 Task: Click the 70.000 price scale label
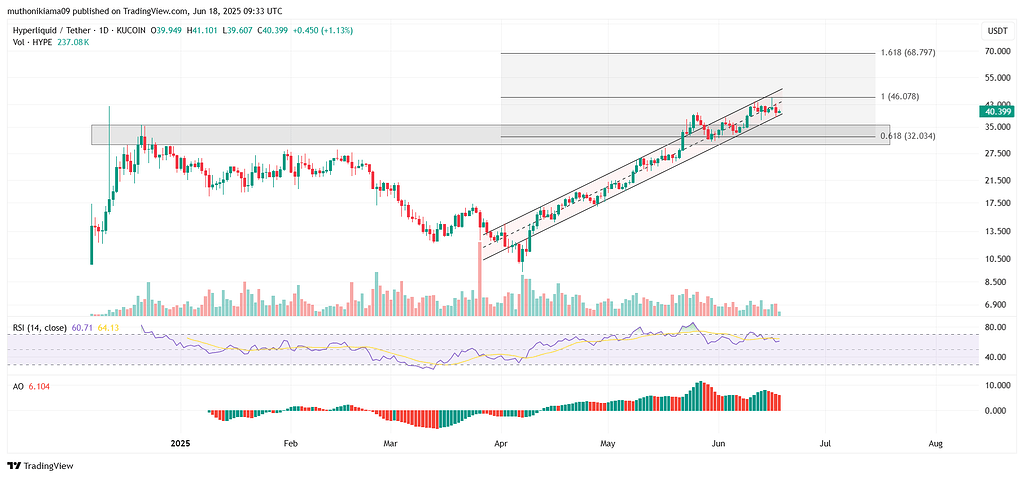[x=997, y=52]
